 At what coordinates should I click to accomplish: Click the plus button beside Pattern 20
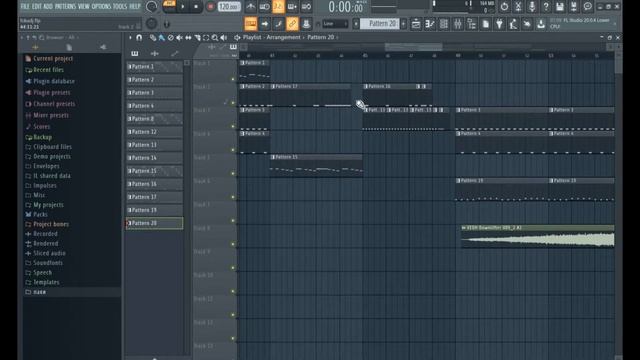(404, 24)
